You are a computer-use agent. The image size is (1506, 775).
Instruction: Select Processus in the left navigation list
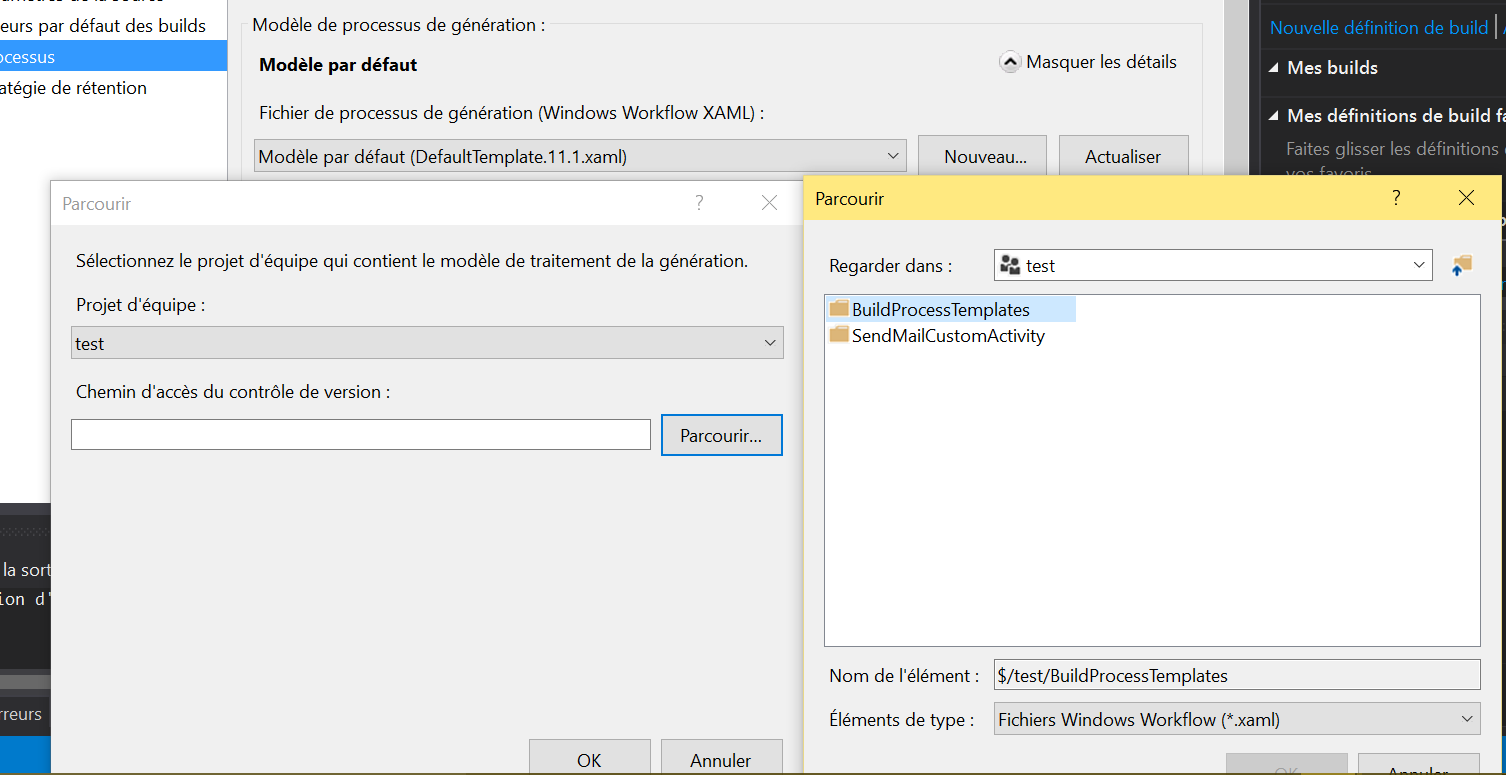pos(113,56)
